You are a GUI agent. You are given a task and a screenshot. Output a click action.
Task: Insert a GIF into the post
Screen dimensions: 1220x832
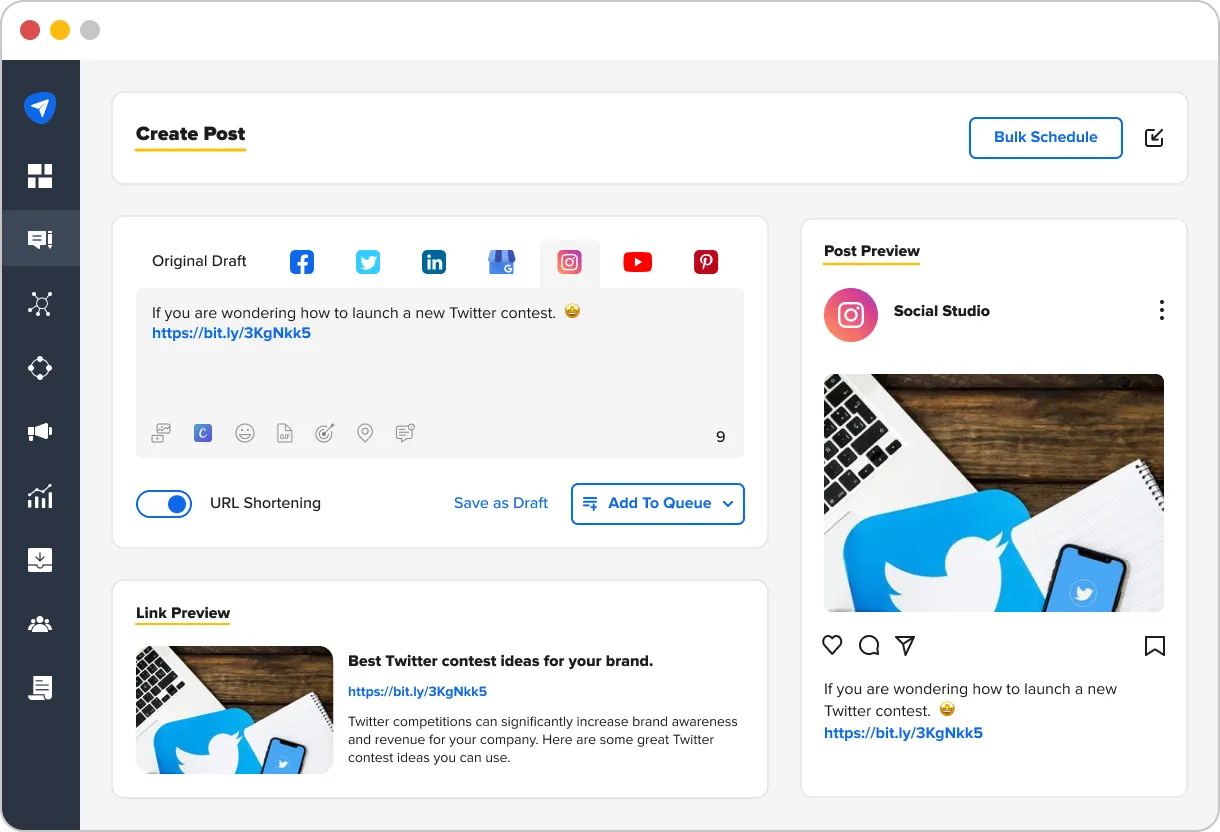pos(284,432)
